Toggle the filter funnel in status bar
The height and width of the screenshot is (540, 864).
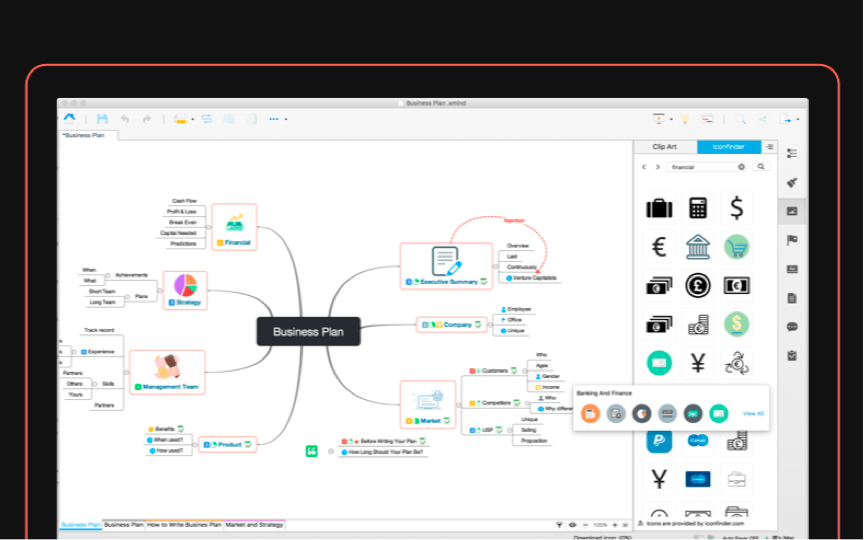point(559,524)
